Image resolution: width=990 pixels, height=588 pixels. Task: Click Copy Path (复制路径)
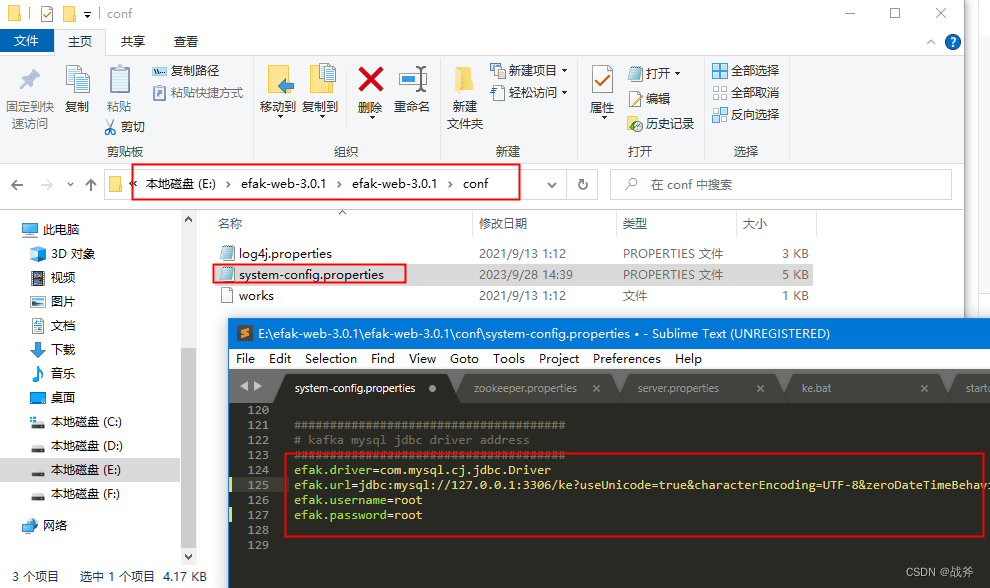tap(186, 71)
